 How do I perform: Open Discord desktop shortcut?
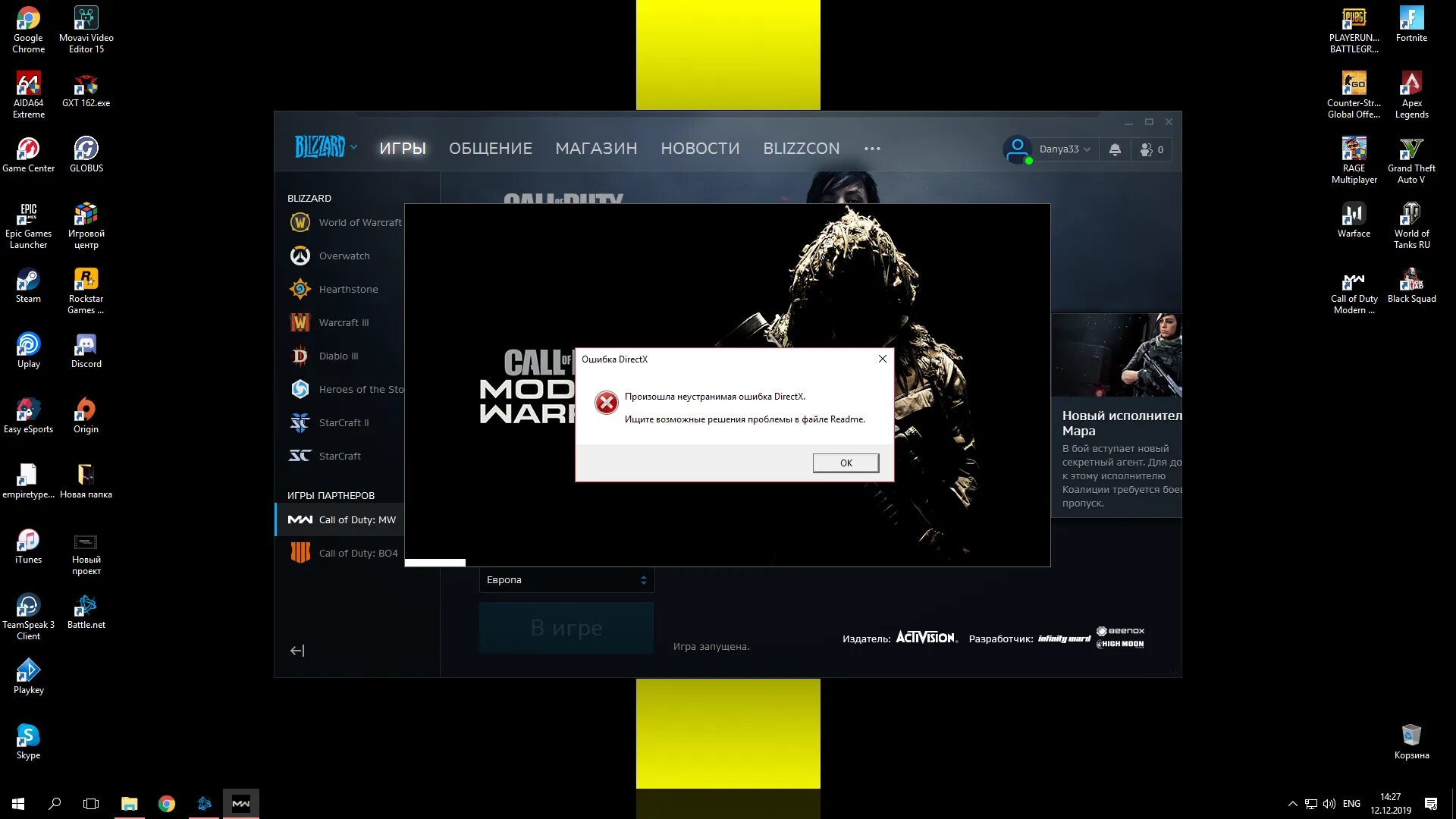[x=86, y=351]
